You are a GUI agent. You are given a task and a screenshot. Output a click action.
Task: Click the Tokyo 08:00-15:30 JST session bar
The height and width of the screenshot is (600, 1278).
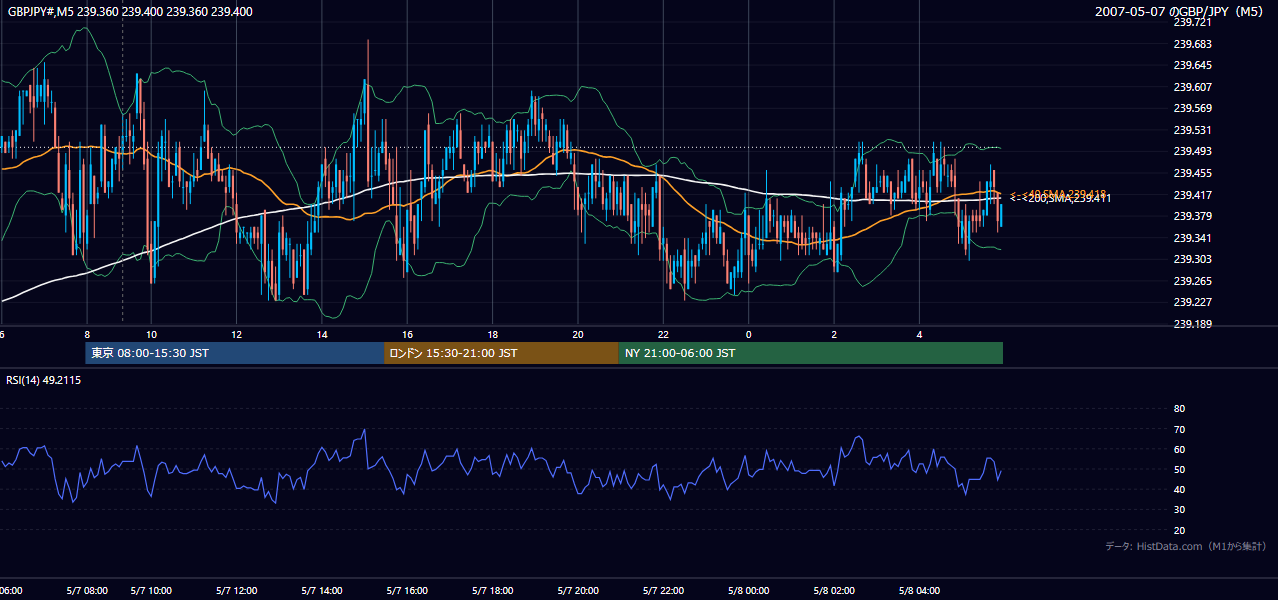pos(235,353)
